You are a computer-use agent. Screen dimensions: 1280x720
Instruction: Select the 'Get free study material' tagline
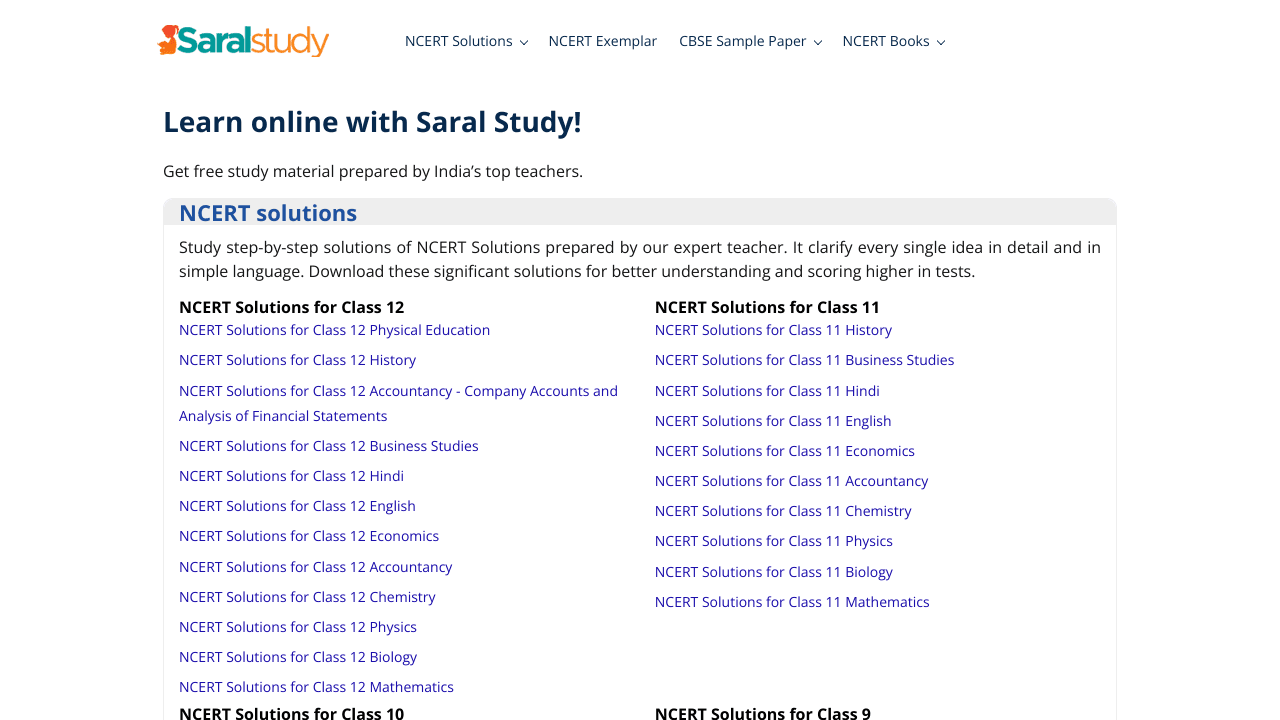373,171
